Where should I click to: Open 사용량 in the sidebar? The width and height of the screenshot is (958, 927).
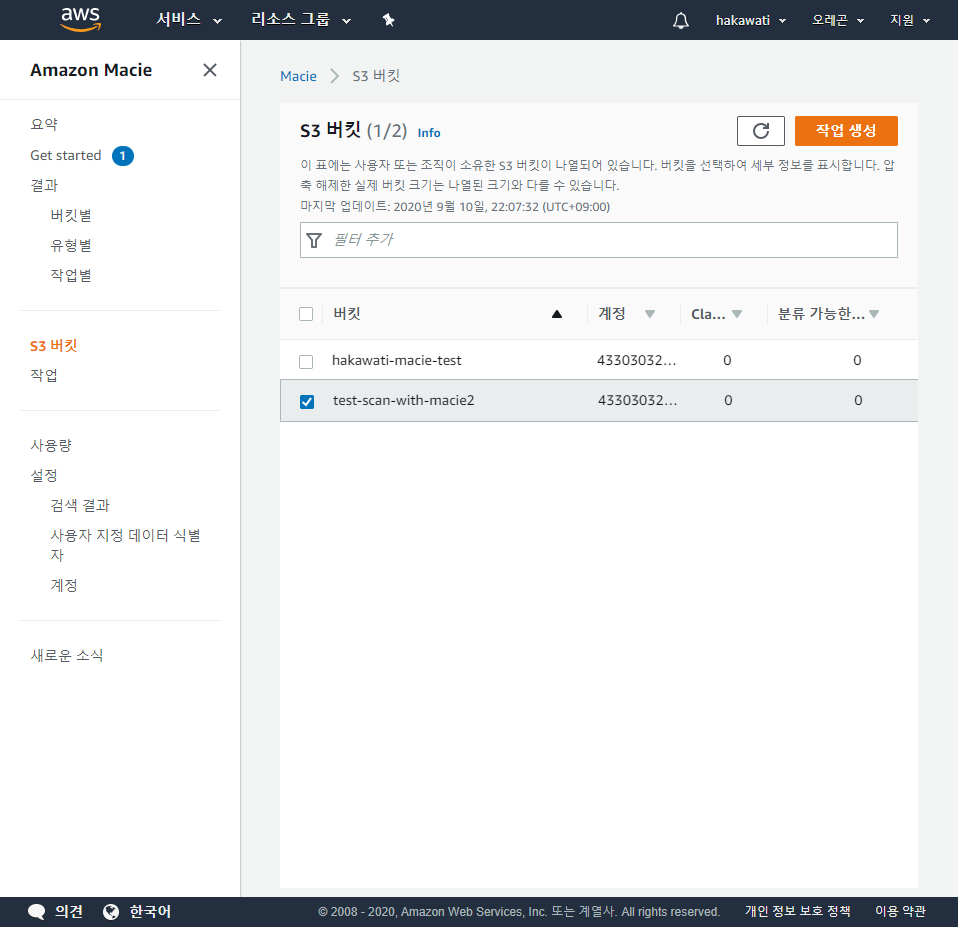(51, 445)
